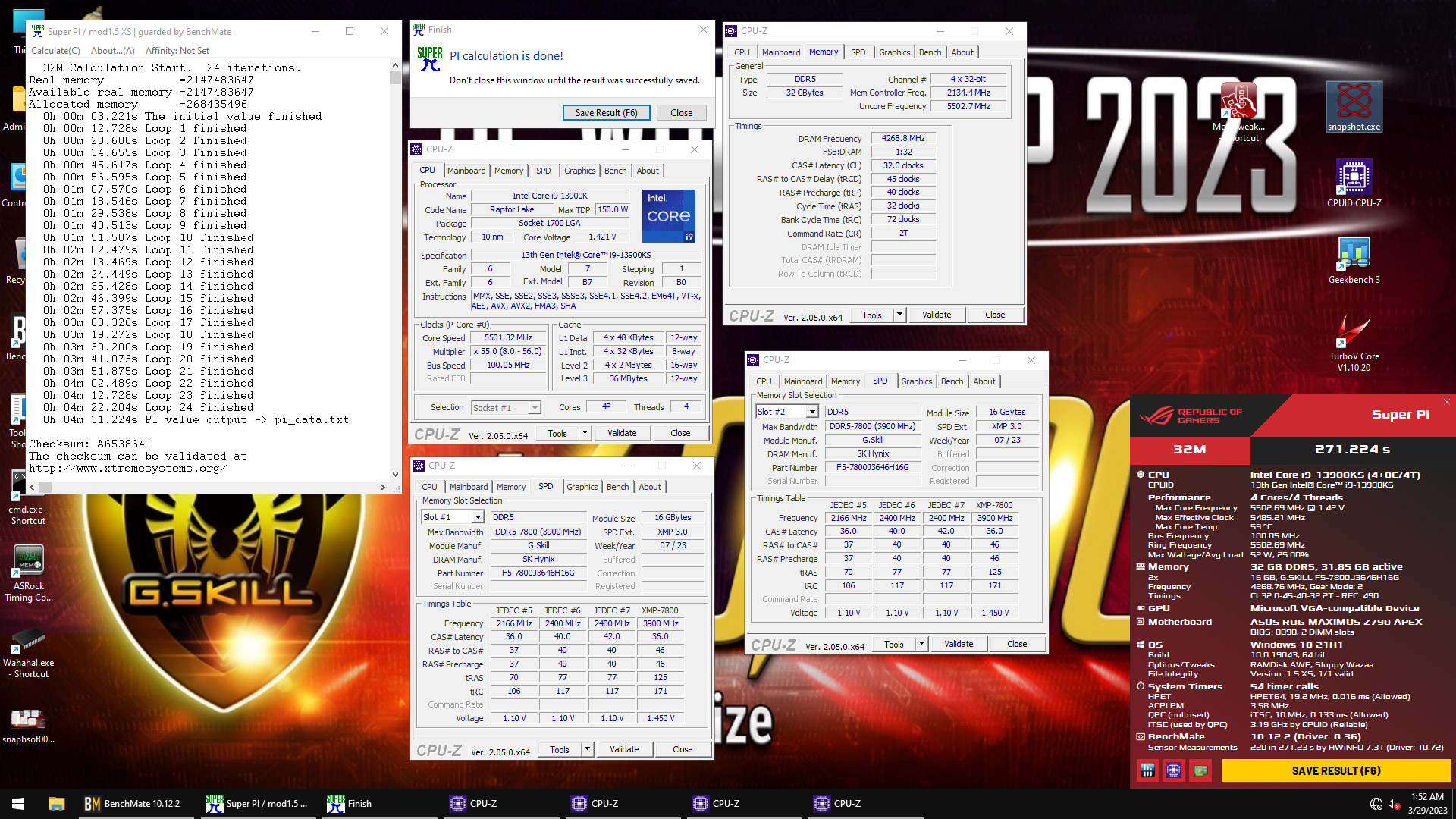The width and height of the screenshot is (1456, 819).
Task: Open About tab in Slot #2 SPD window
Action: point(984,381)
